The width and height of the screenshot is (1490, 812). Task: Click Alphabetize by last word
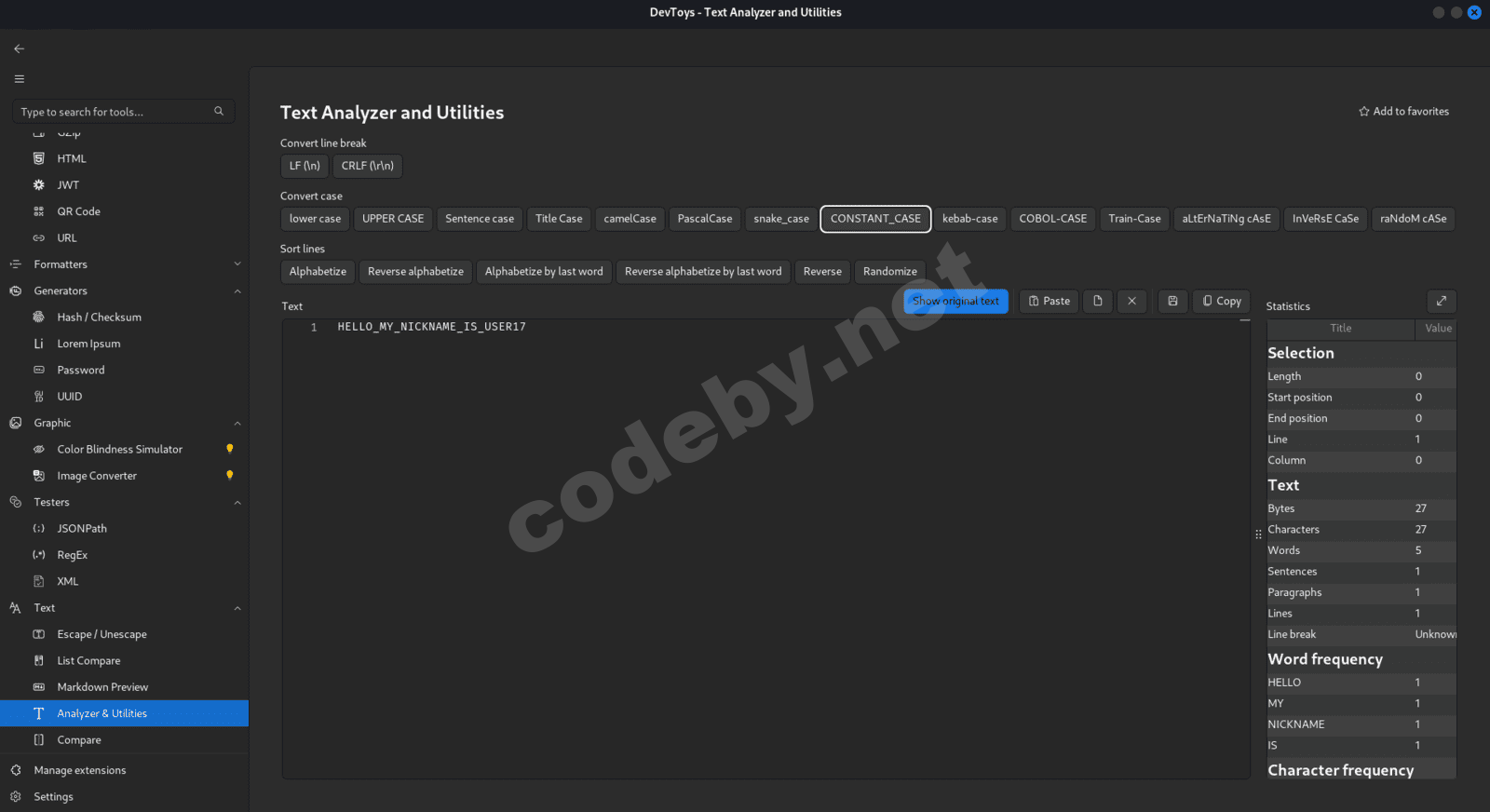(544, 272)
